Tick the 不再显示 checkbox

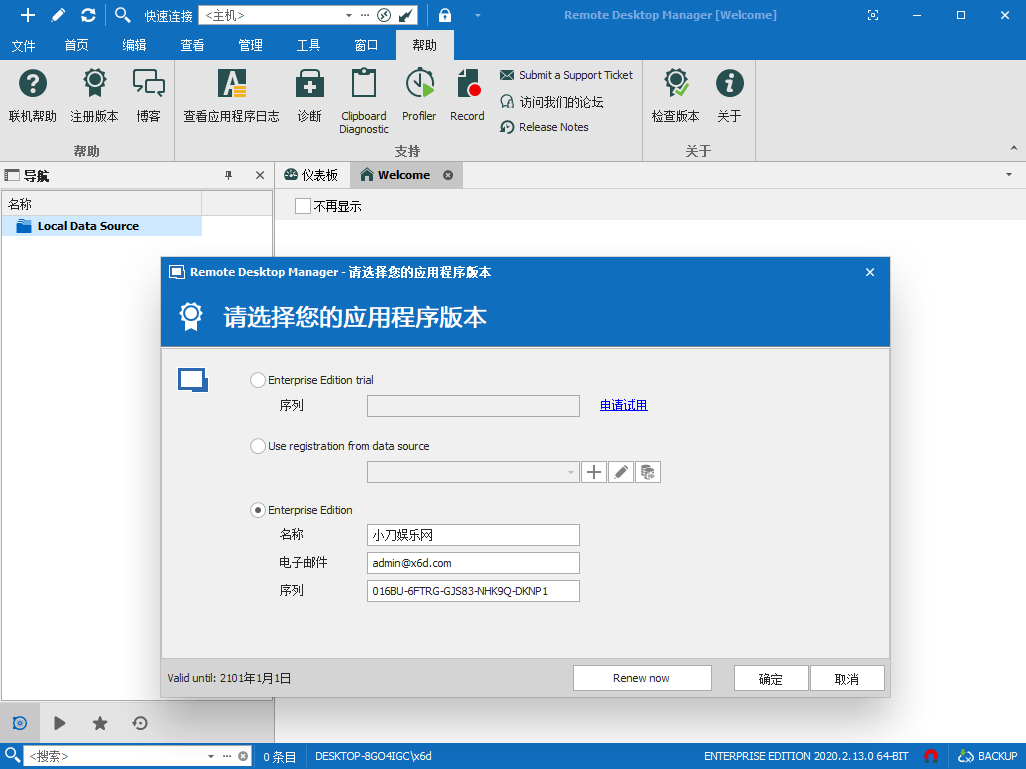pos(303,206)
